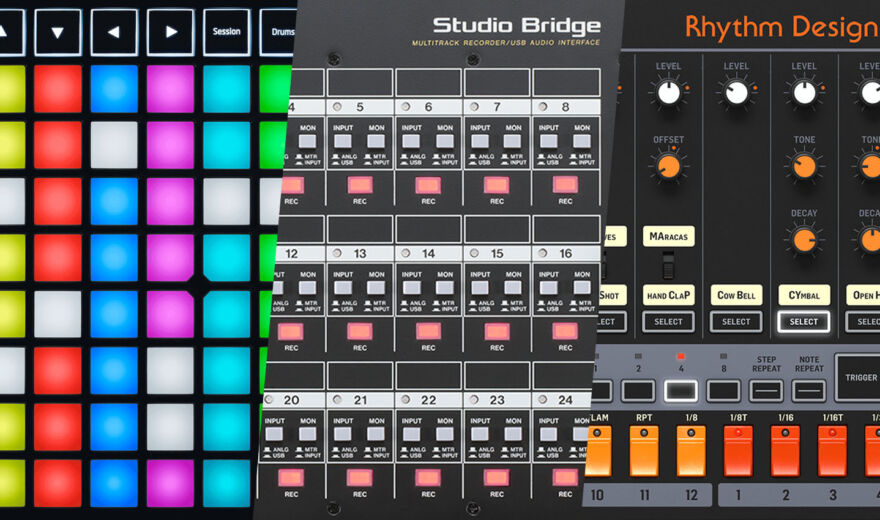The height and width of the screenshot is (520, 880).
Task: Arm REC on Studio Bridge channel 15
Action: click(497, 332)
